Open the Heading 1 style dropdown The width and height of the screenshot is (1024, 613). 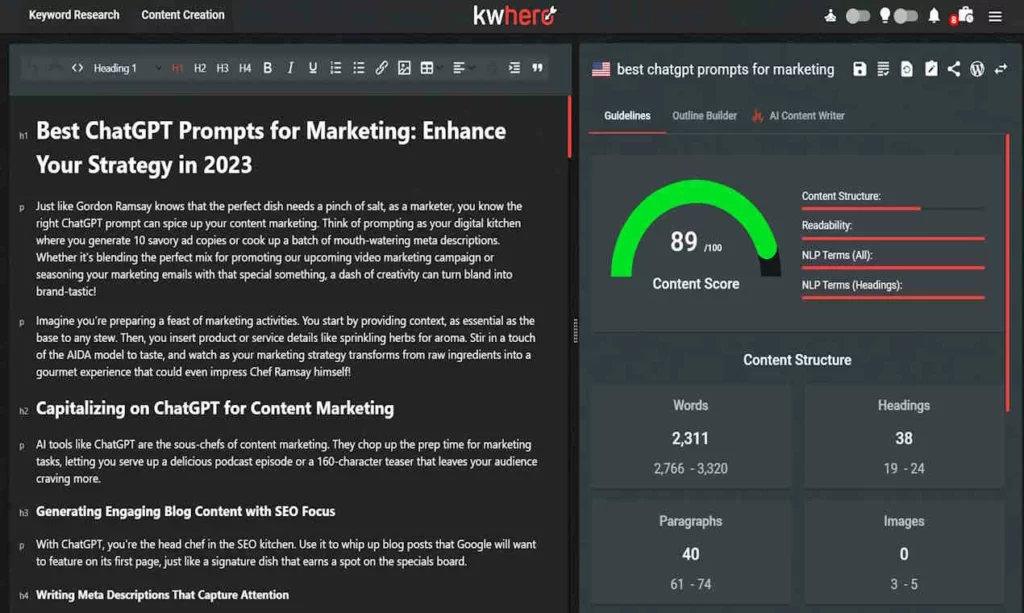[127, 68]
